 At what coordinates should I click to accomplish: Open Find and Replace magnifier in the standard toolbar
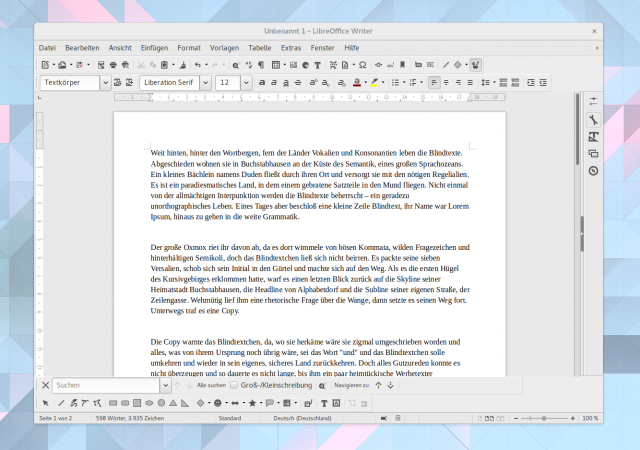[236, 65]
